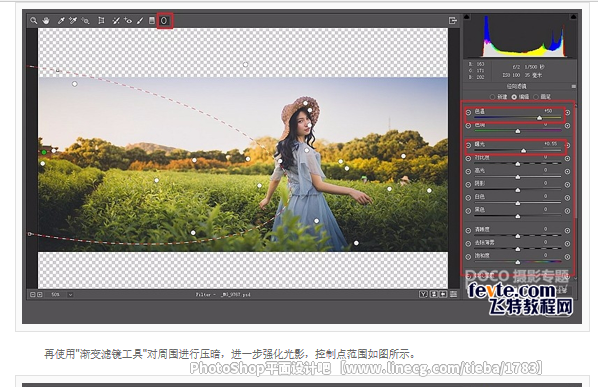Decrease 饱和度 (saturation) with its minus button
598x387 pixels.
468,257
